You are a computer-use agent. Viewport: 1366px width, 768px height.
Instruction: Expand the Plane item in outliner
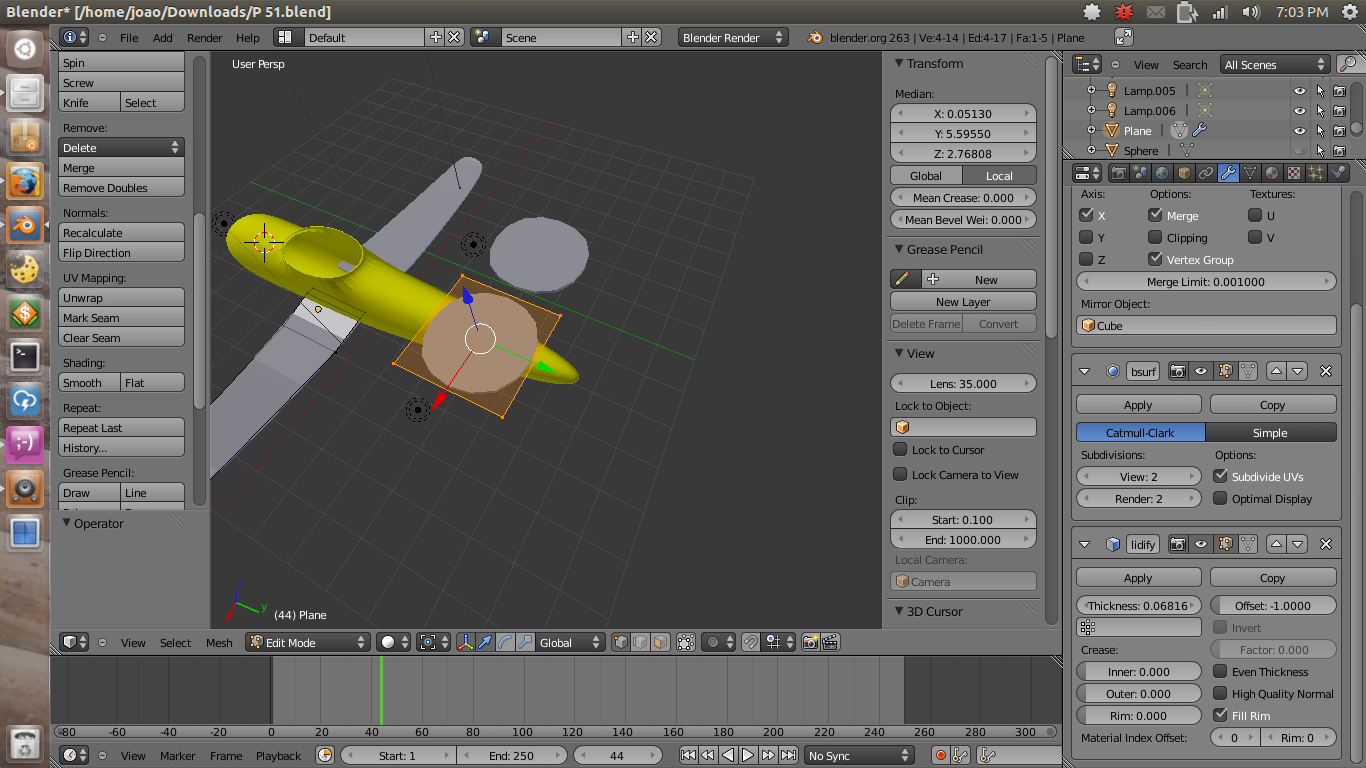(1092, 131)
